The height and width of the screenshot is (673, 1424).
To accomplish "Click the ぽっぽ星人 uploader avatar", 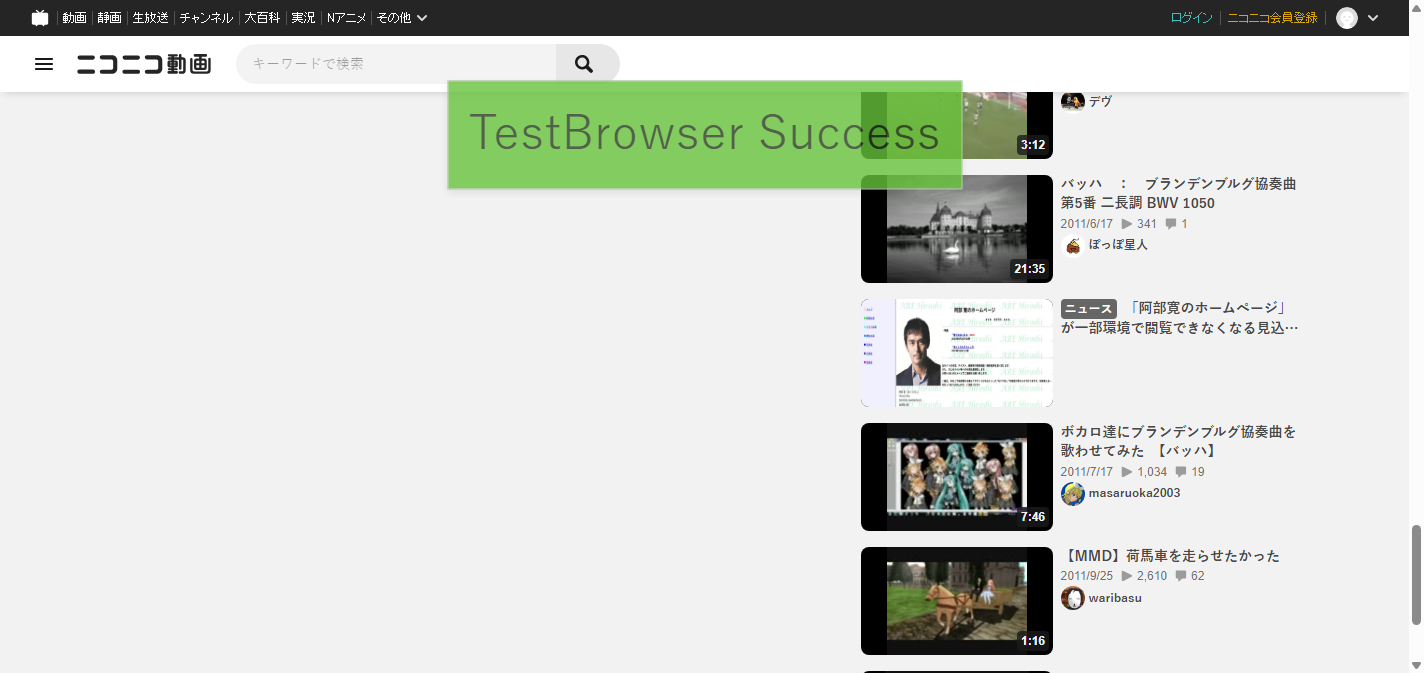I will click(1073, 246).
